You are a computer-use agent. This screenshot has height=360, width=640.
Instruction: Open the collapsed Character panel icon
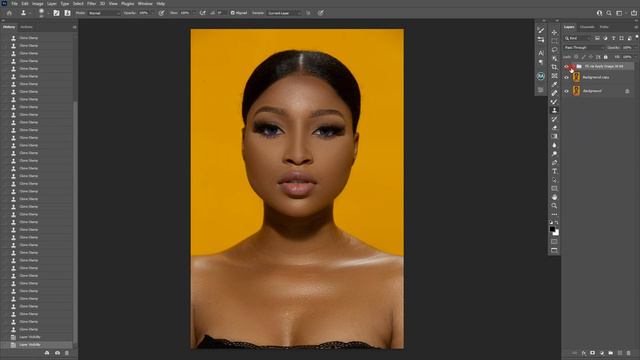coord(541,53)
